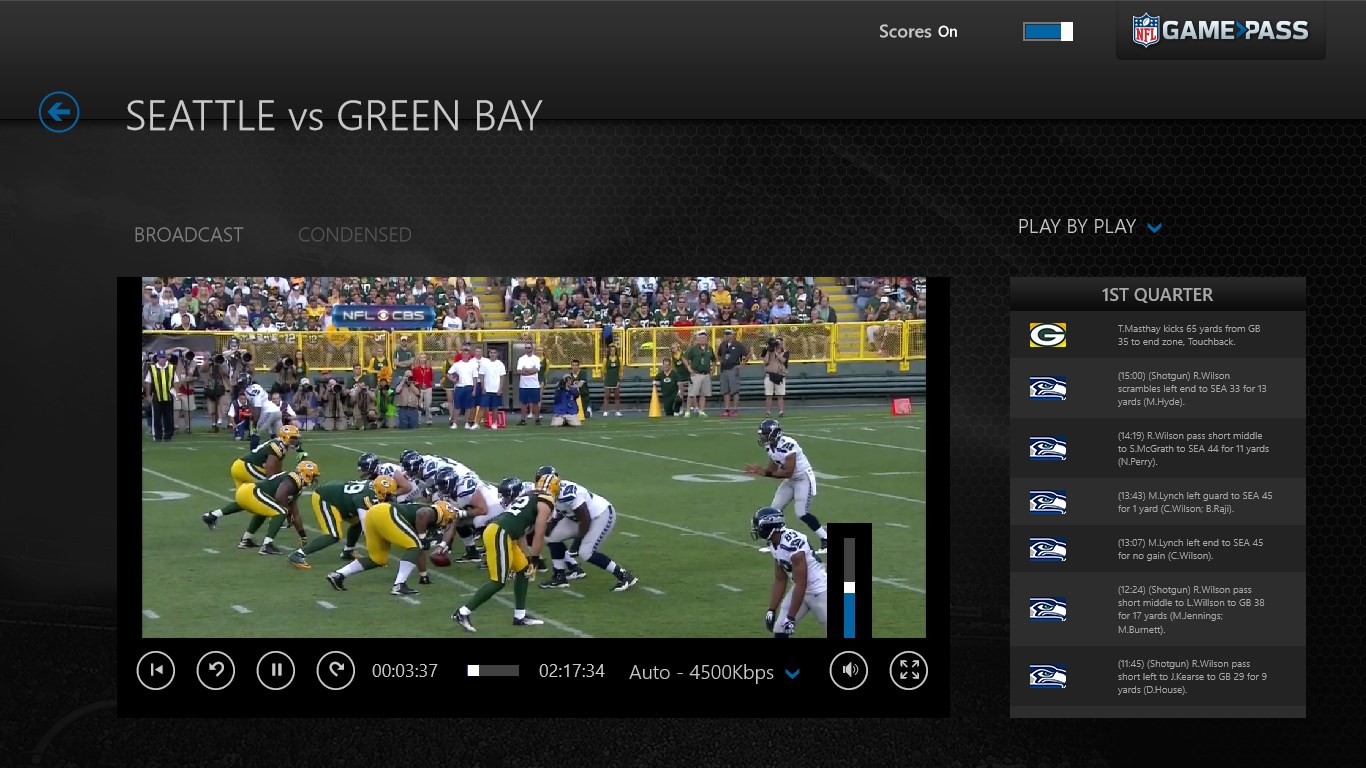
Task: Mute audio with the speaker icon
Action: [849, 671]
